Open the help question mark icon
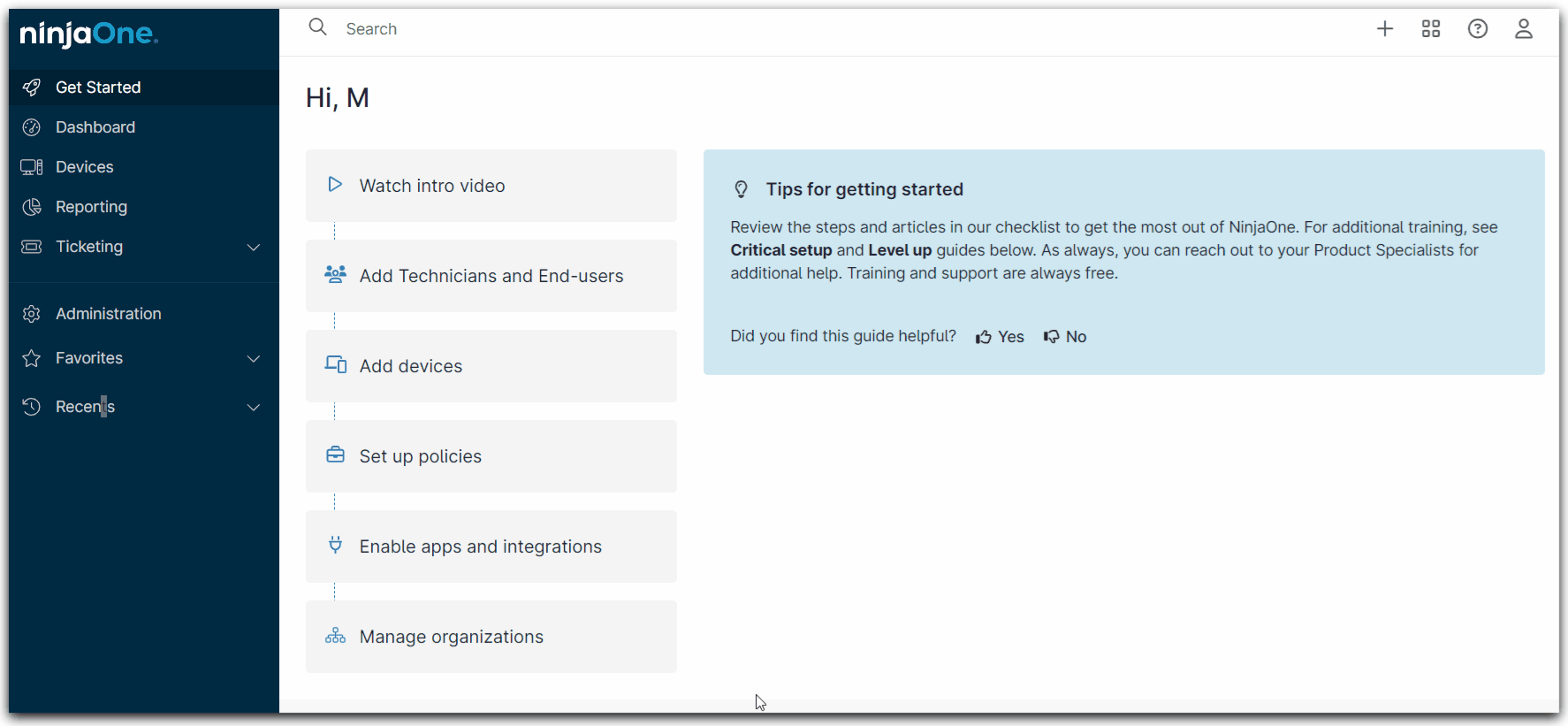 (x=1477, y=29)
